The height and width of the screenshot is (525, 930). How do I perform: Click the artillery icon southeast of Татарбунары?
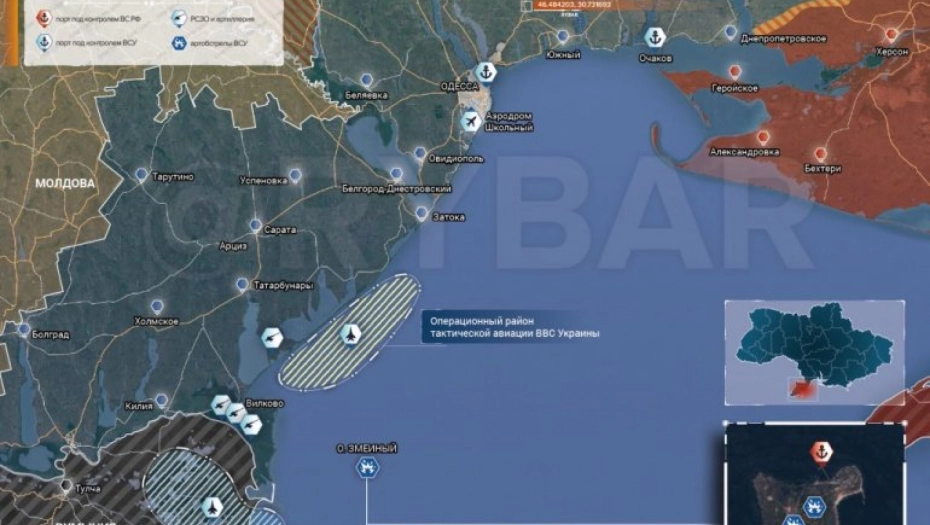272,338
